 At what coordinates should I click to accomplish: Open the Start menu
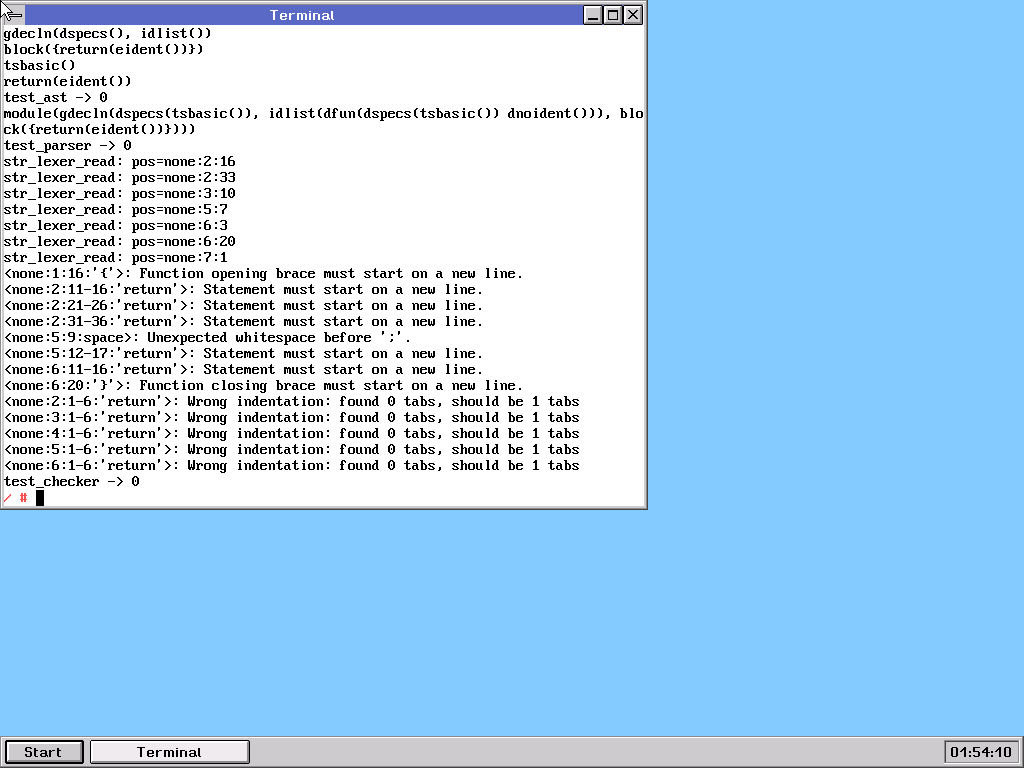pos(43,752)
